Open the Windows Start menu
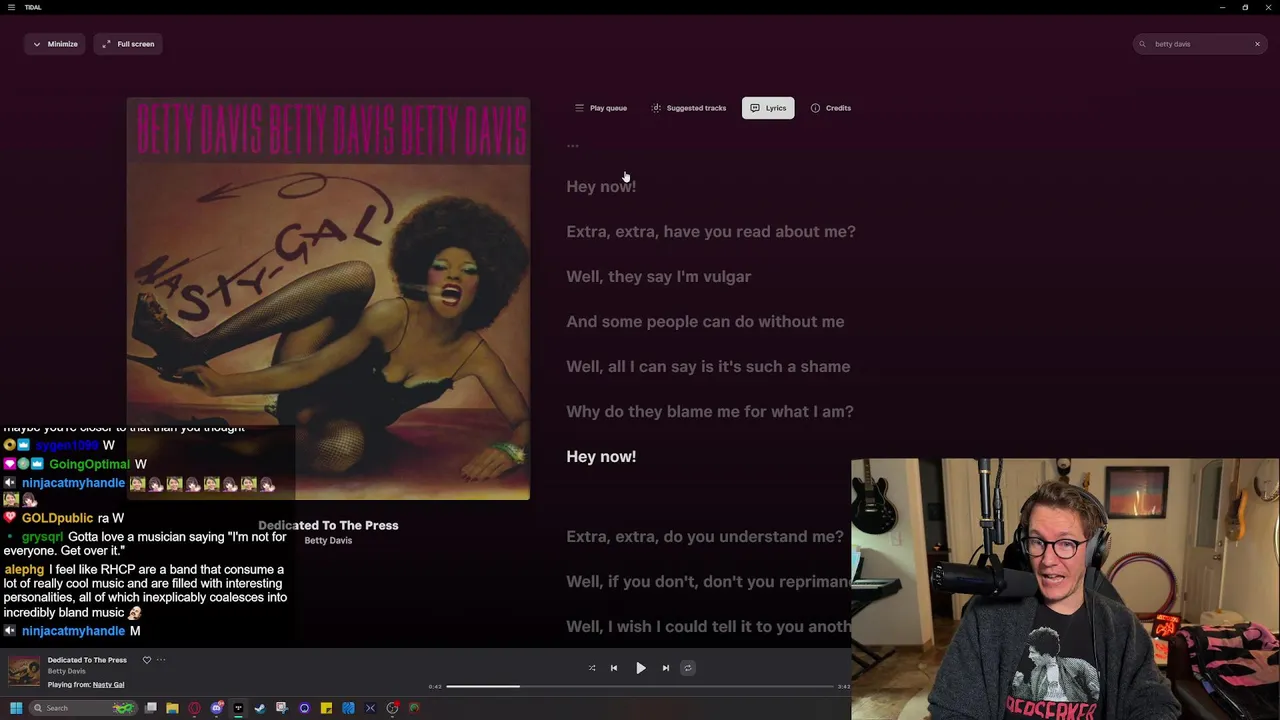The height and width of the screenshot is (720, 1280). click(15, 708)
